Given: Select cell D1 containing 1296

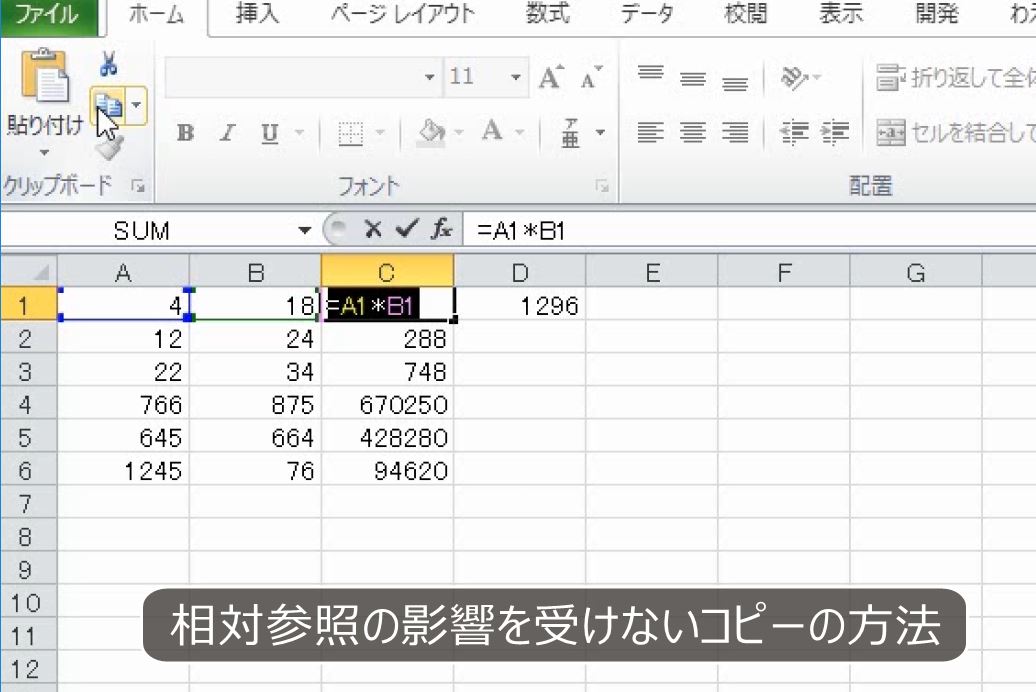Looking at the screenshot, I should (x=520, y=306).
